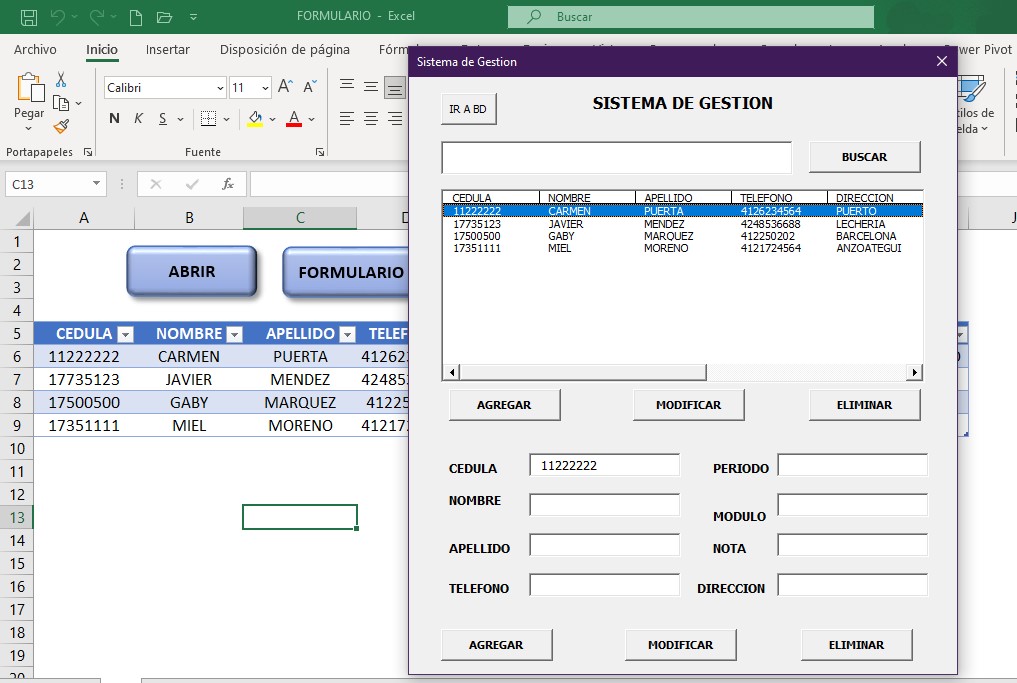Open the font size dropdown showing 11
The height and width of the screenshot is (683, 1017).
pyautogui.click(x=265, y=88)
